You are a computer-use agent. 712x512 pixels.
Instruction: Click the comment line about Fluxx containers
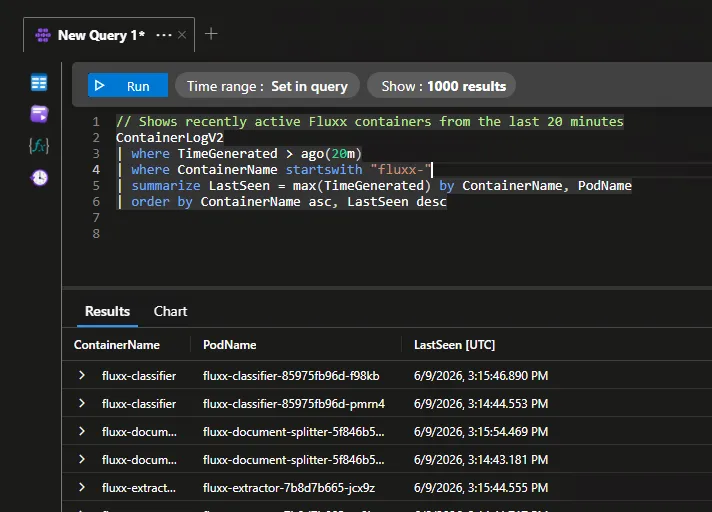pyautogui.click(x=370, y=122)
